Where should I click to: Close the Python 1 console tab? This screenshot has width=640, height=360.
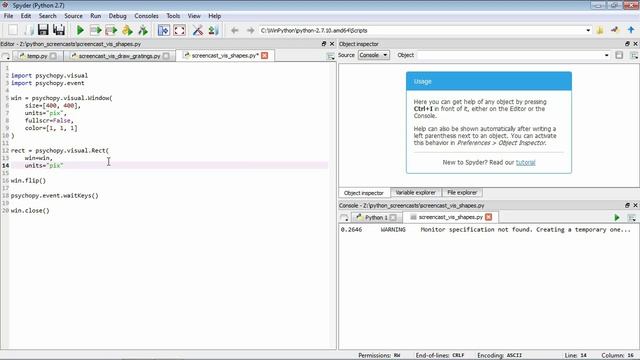pos(393,218)
